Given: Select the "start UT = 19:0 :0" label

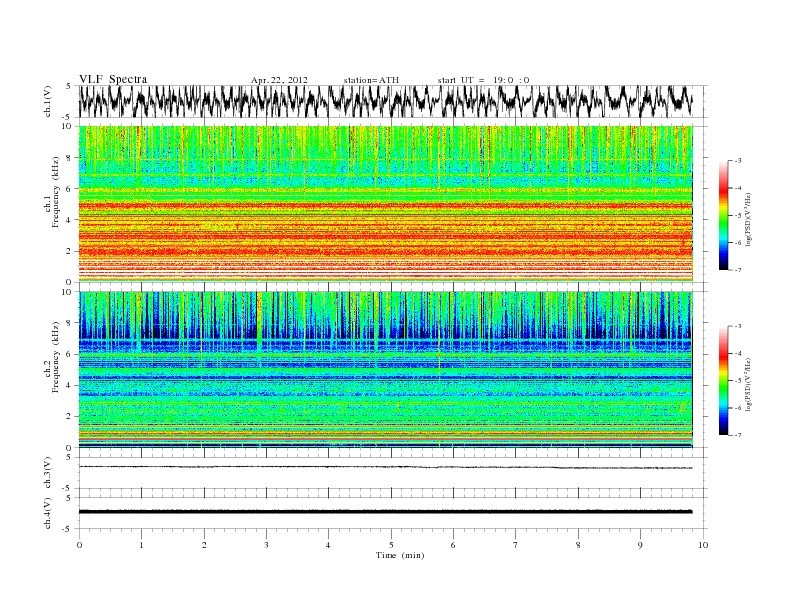Looking at the screenshot, I should pyautogui.click(x=484, y=80).
